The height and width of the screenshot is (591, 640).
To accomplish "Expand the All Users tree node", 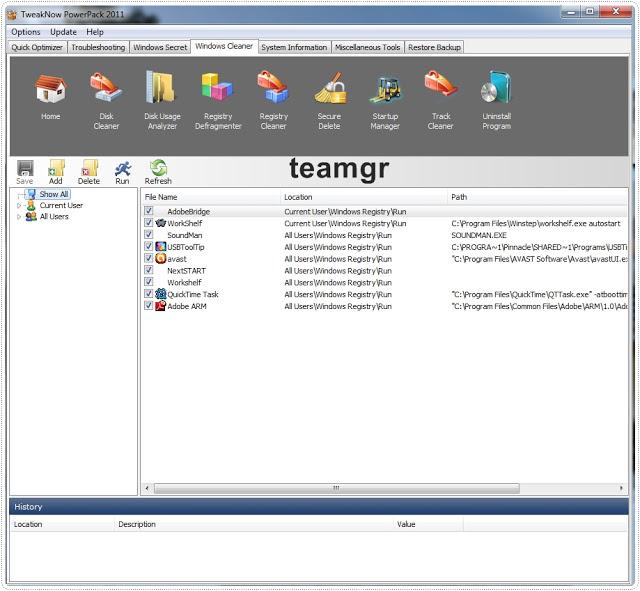I will click(19, 217).
